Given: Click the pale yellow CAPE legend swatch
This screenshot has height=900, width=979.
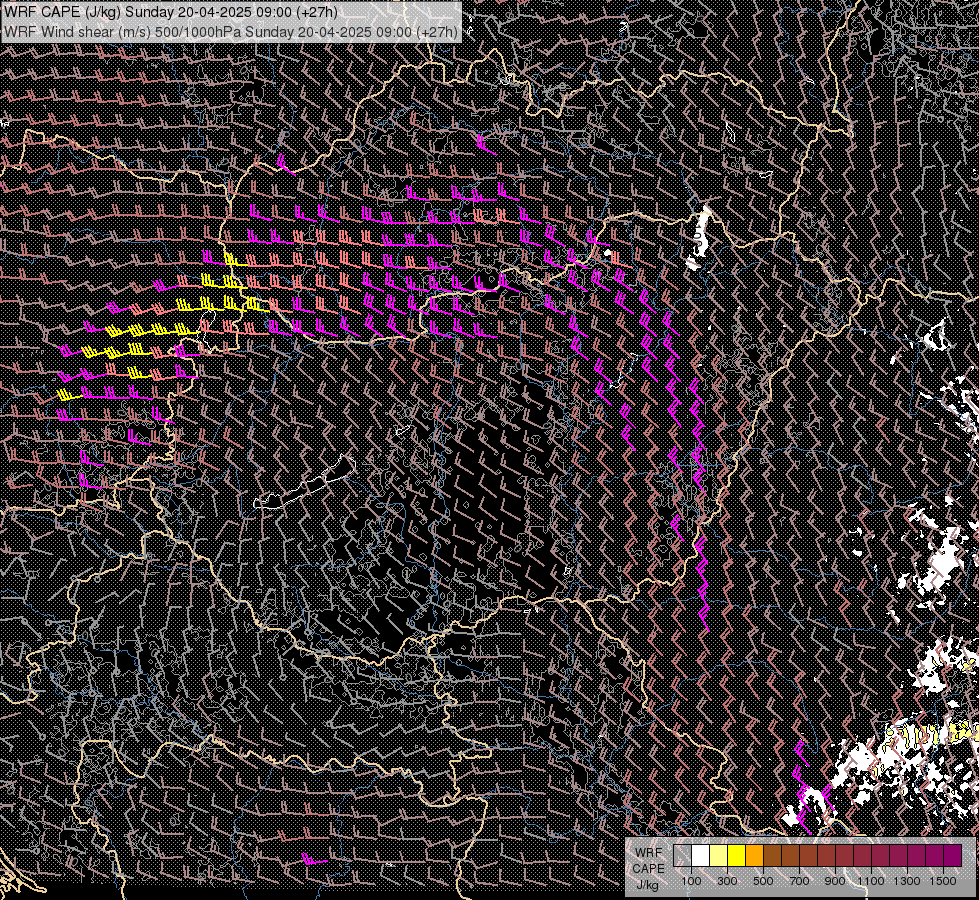Looking at the screenshot, I should click(719, 855).
